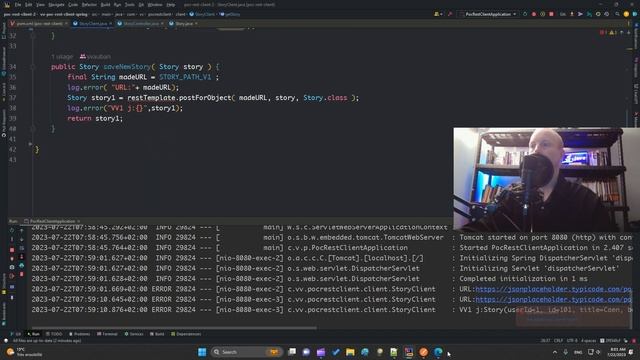Click the rerun application icon in toolbar
640x360 pixels.
tap(525, 14)
